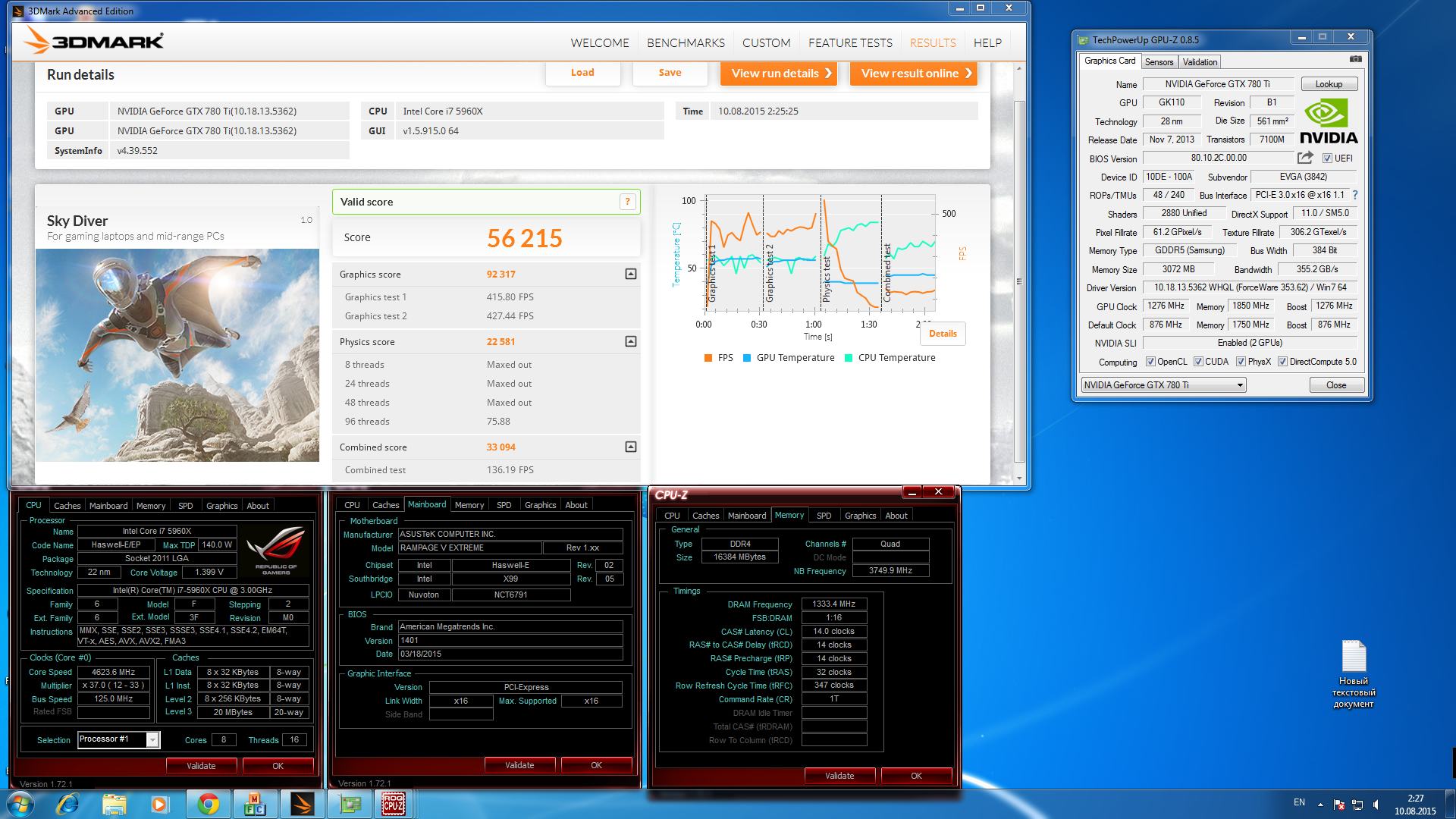Screen dimensions: 1456x819
Task: Switch to the Sensors tab in GPU-Z
Action: click(x=1159, y=62)
